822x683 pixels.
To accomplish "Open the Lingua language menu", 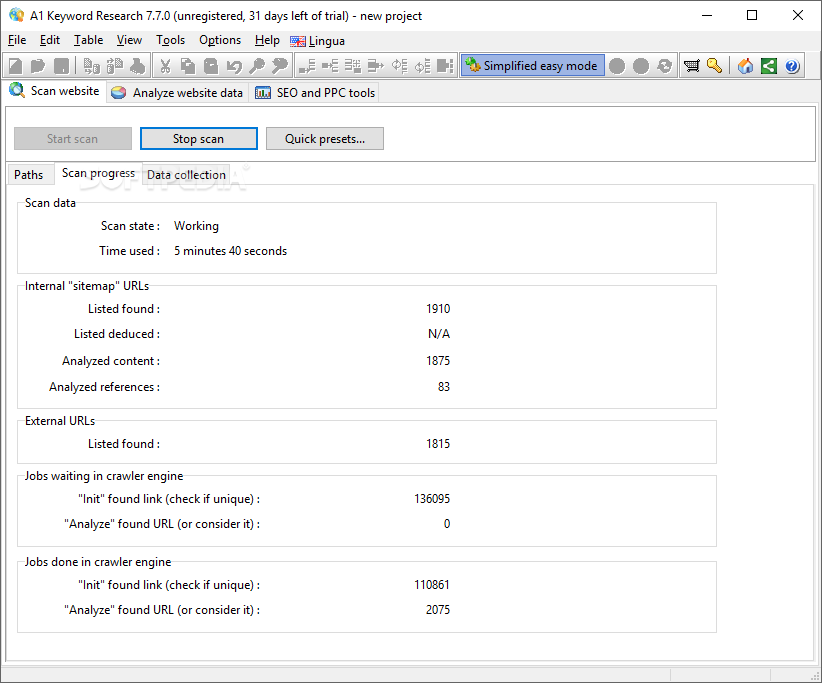I will (317, 41).
